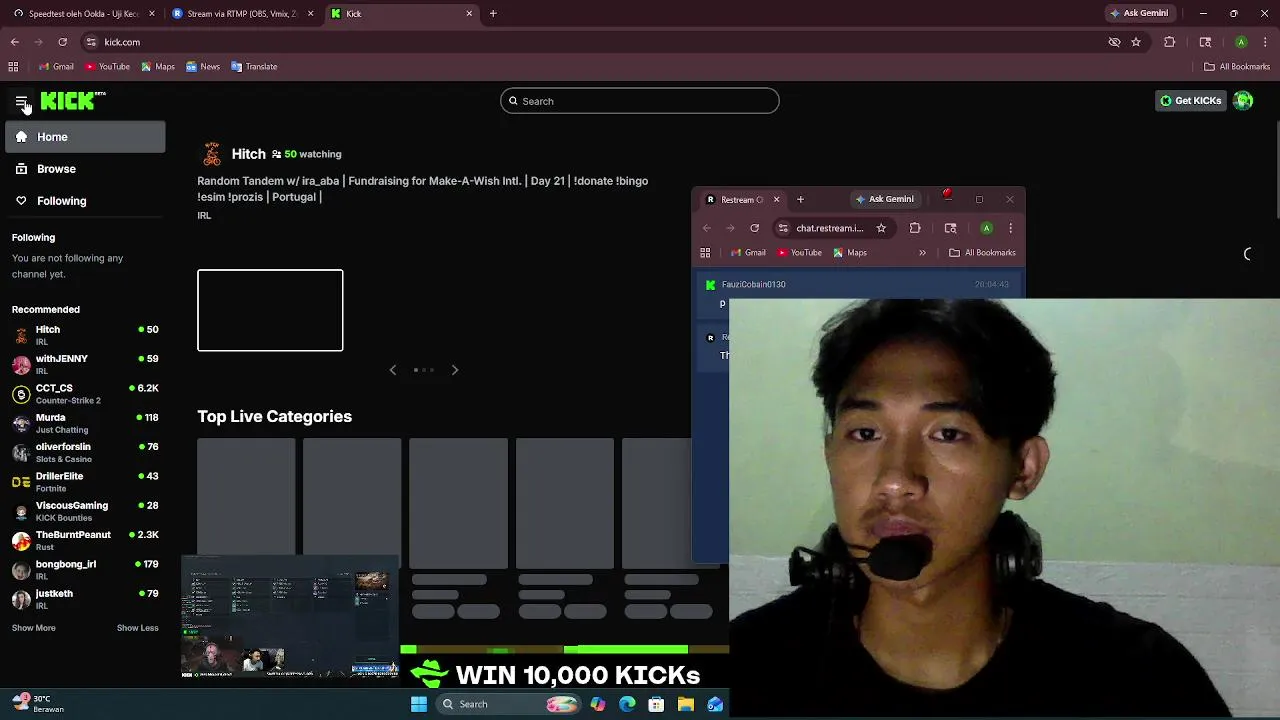Click the Windows taskbar Search box
The height and width of the screenshot is (720, 1280).
(510, 704)
